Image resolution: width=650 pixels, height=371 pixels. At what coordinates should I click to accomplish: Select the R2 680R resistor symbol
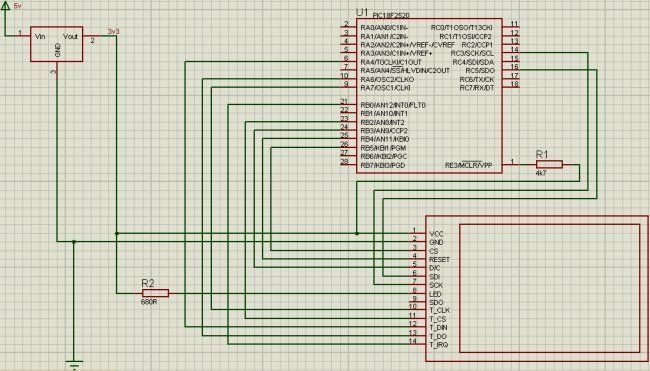[155, 293]
